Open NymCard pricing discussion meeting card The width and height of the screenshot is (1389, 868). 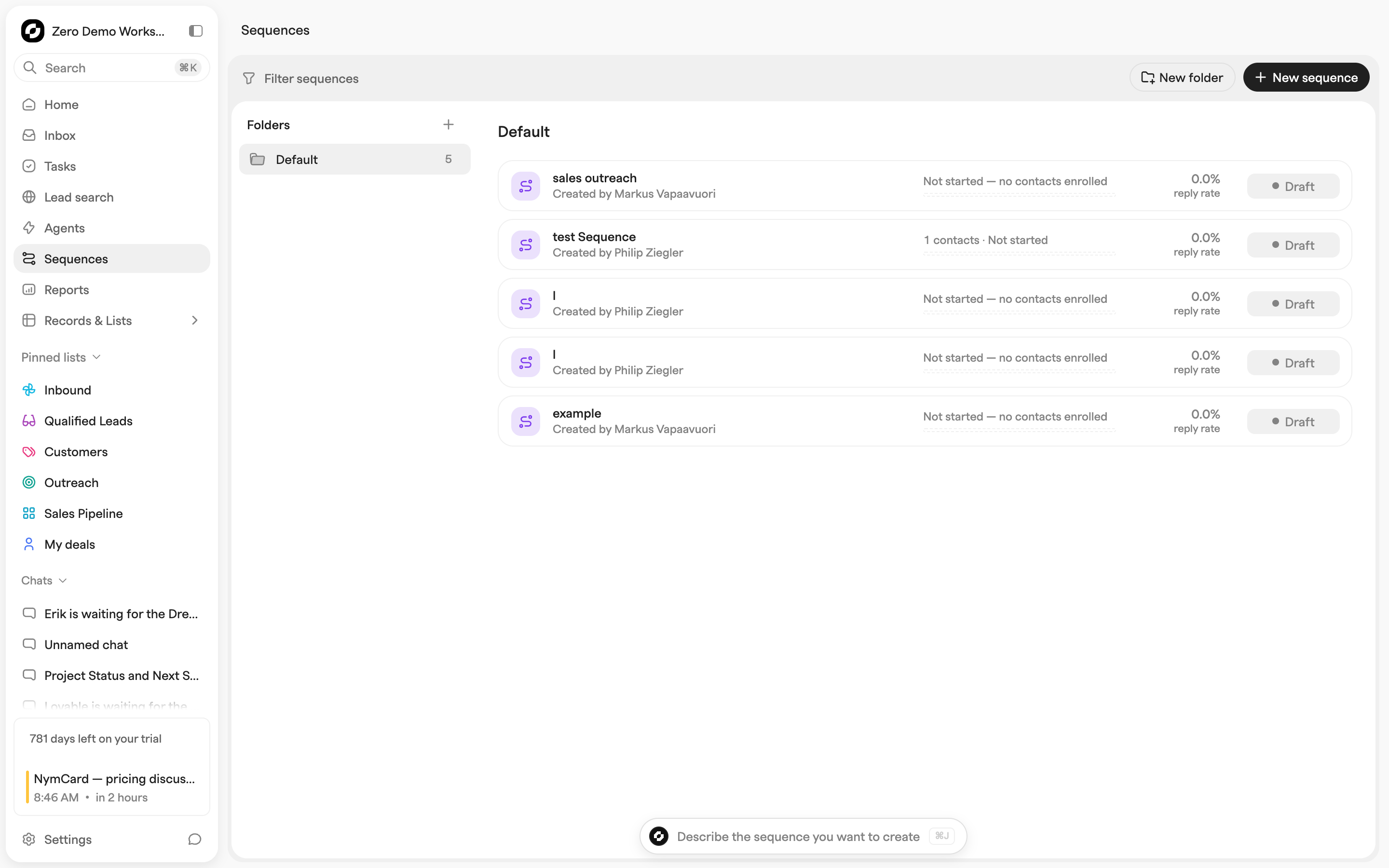pos(112,787)
